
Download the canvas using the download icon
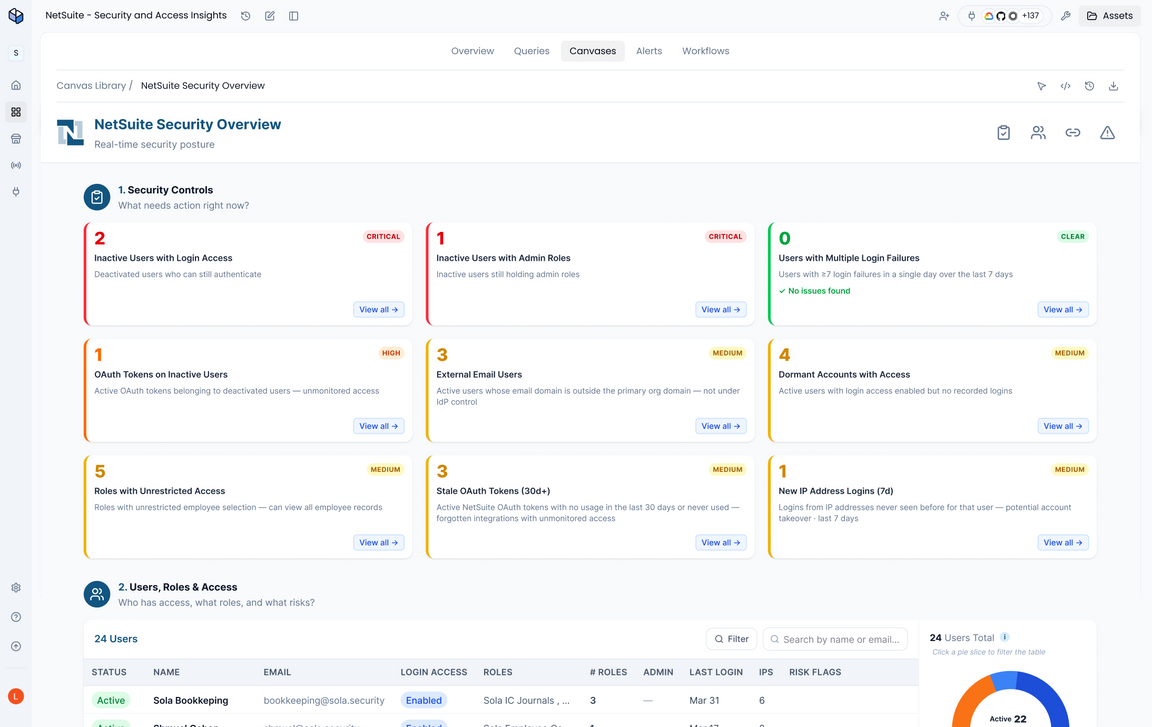(1113, 86)
